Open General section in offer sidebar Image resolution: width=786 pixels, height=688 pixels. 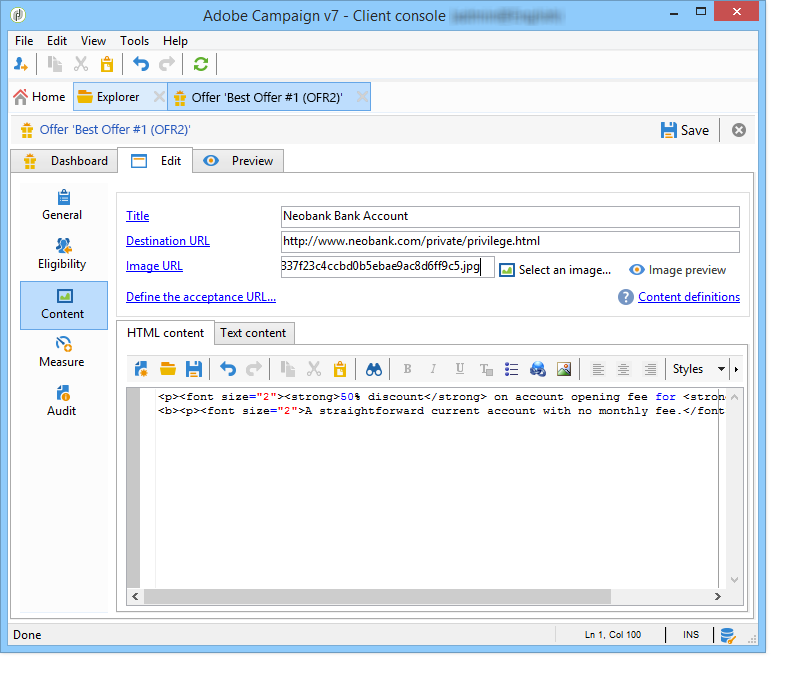point(62,206)
